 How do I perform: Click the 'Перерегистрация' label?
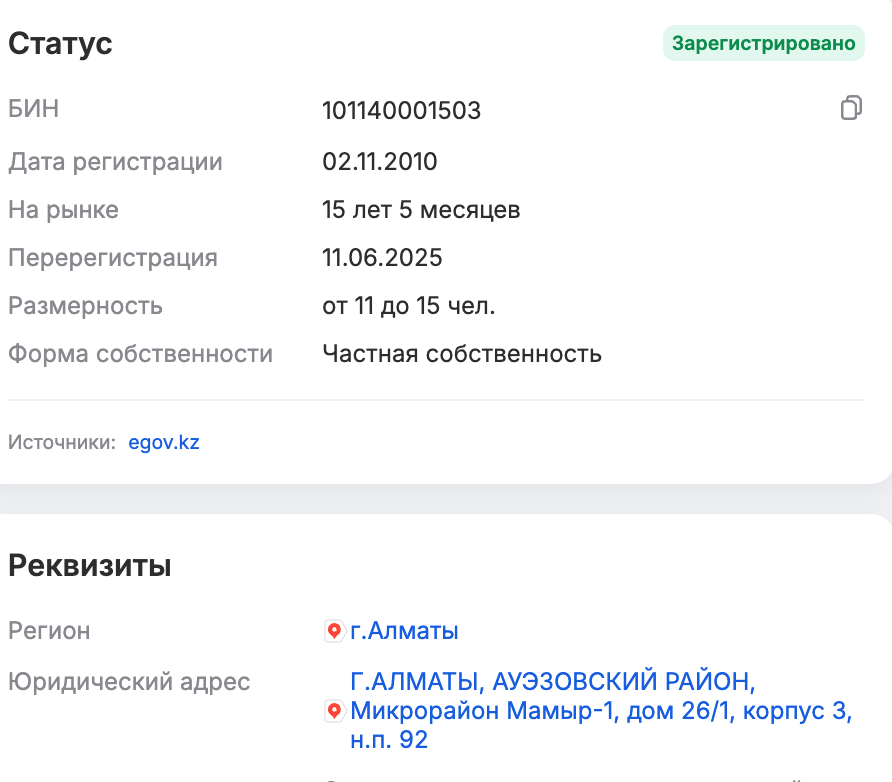click(112, 258)
